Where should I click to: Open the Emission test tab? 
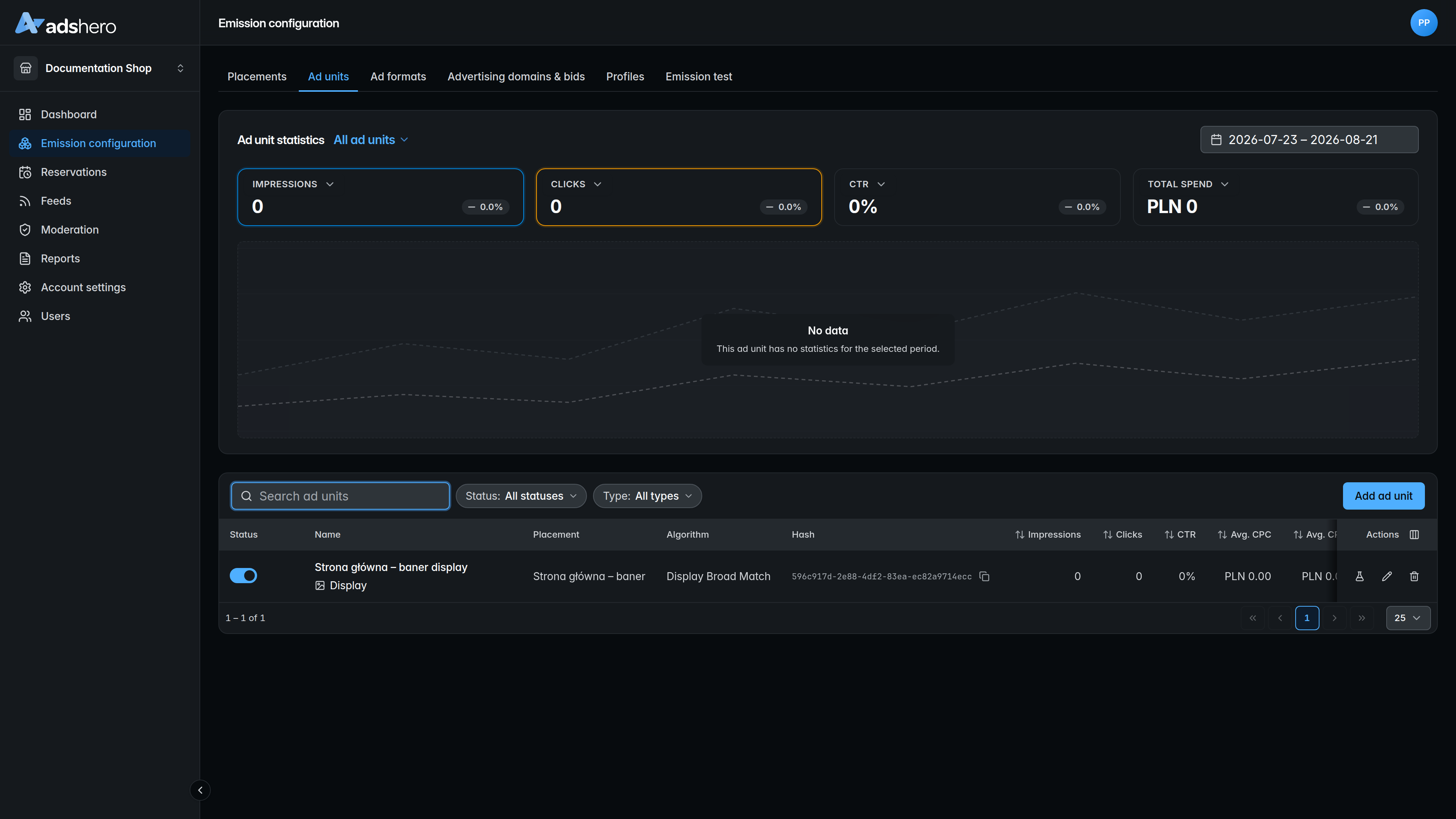click(698, 76)
